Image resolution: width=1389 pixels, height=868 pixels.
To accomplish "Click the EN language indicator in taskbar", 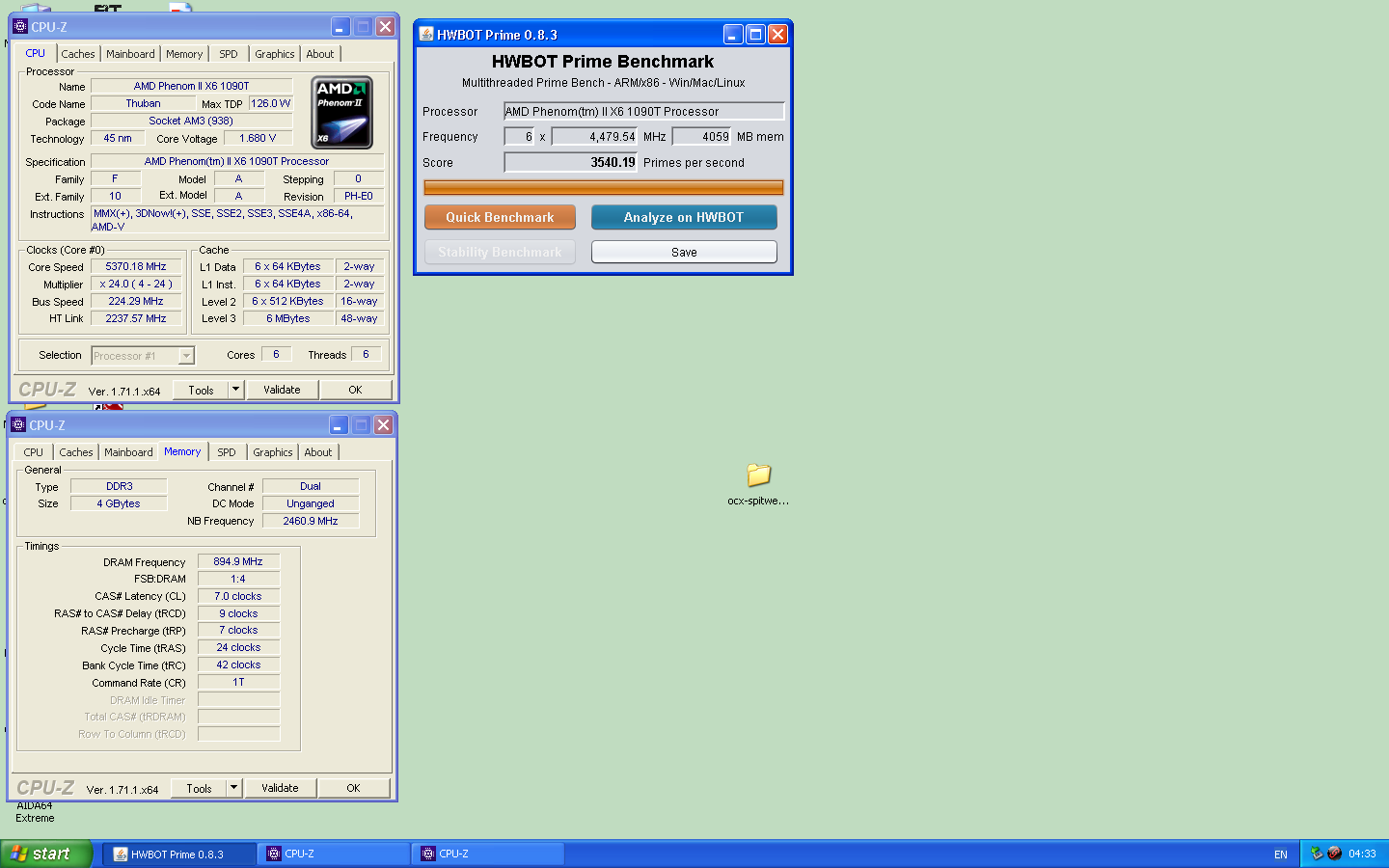I will pyautogui.click(x=1281, y=854).
